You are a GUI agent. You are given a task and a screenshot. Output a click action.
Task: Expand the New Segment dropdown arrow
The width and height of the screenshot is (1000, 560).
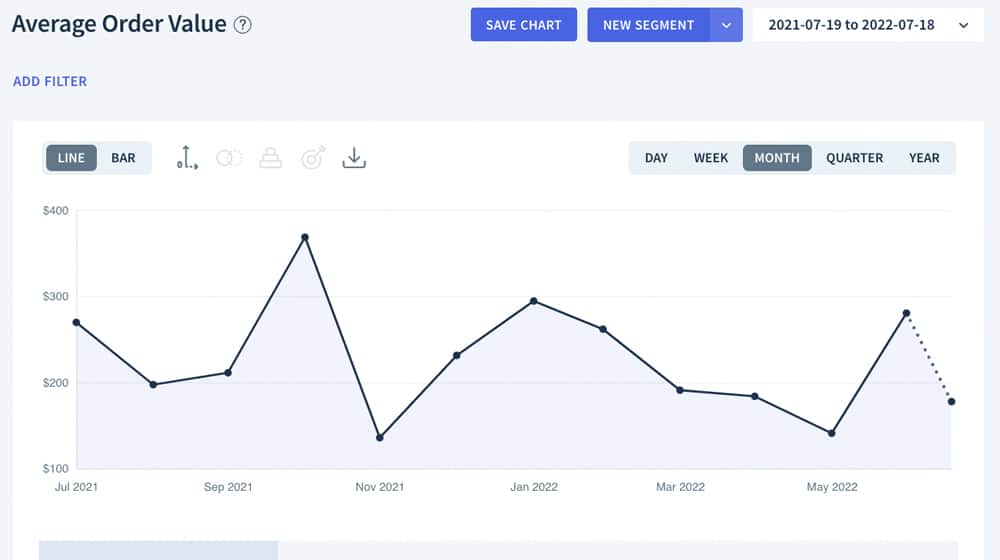pos(726,25)
